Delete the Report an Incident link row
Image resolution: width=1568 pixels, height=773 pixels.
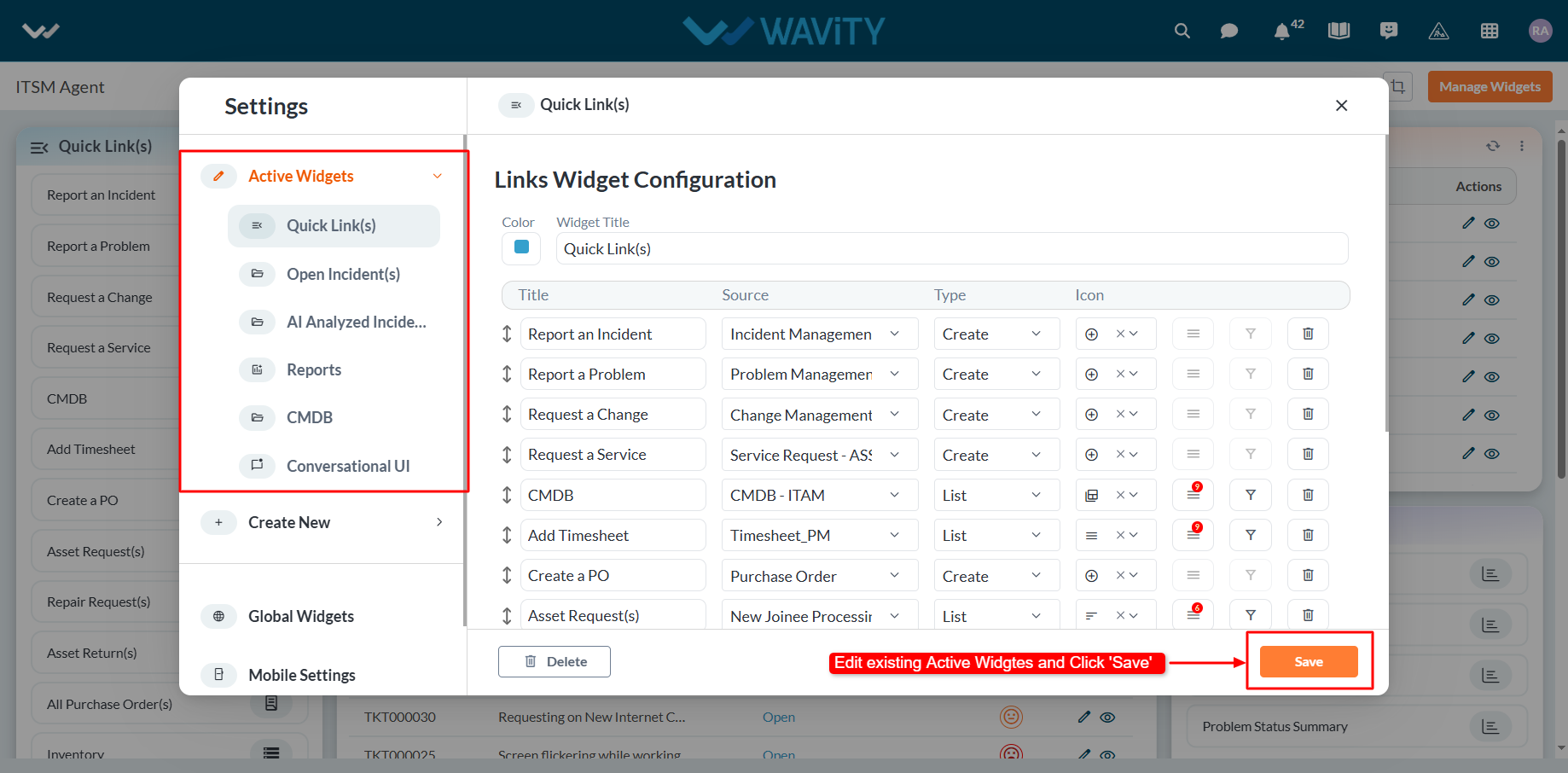(x=1308, y=334)
